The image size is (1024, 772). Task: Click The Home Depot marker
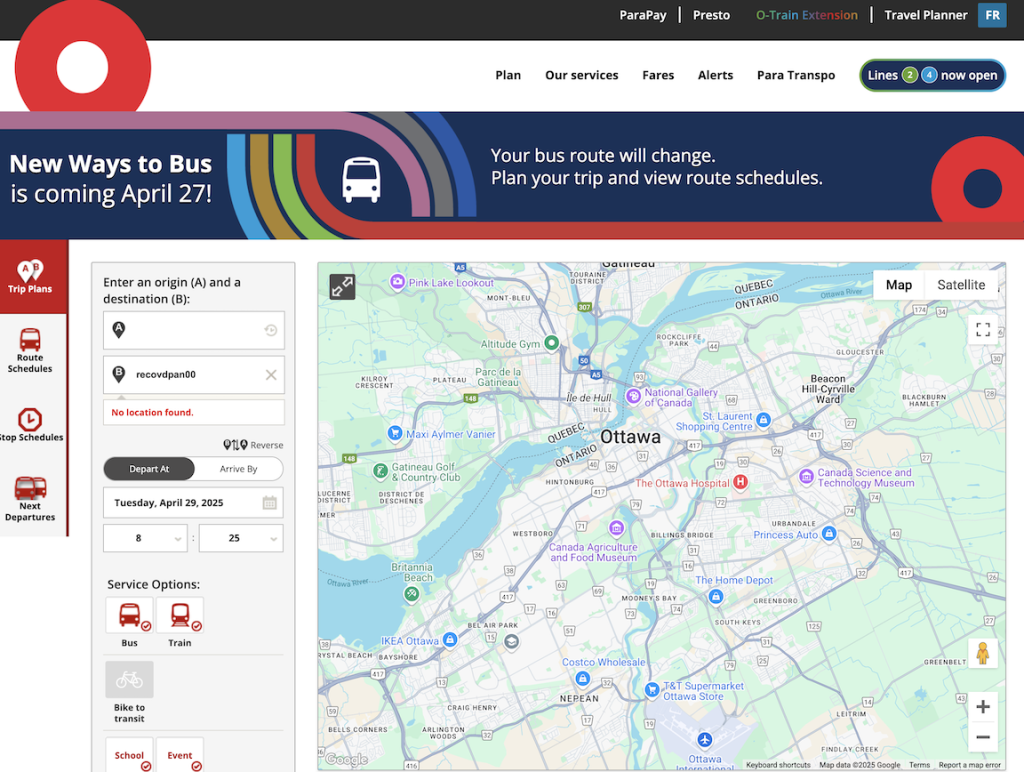click(x=716, y=596)
